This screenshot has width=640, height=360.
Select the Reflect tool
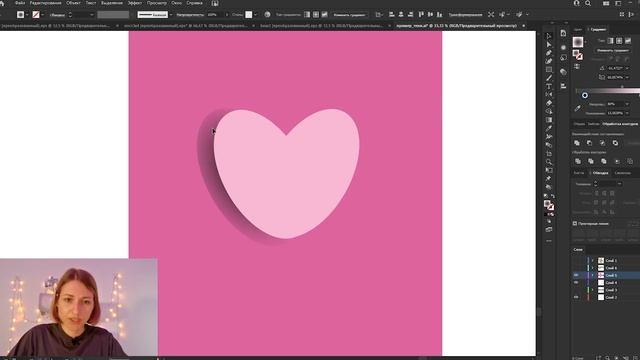pyautogui.click(x=549, y=95)
